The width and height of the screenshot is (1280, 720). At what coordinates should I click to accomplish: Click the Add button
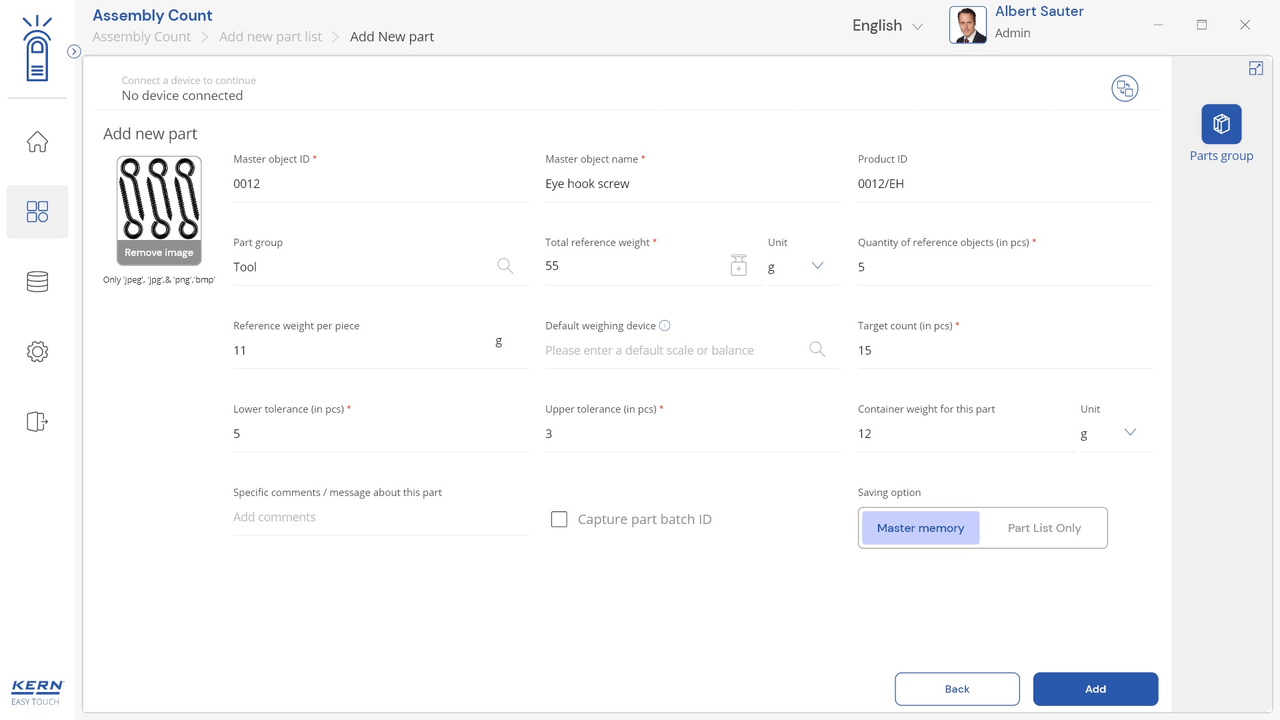(x=1095, y=689)
